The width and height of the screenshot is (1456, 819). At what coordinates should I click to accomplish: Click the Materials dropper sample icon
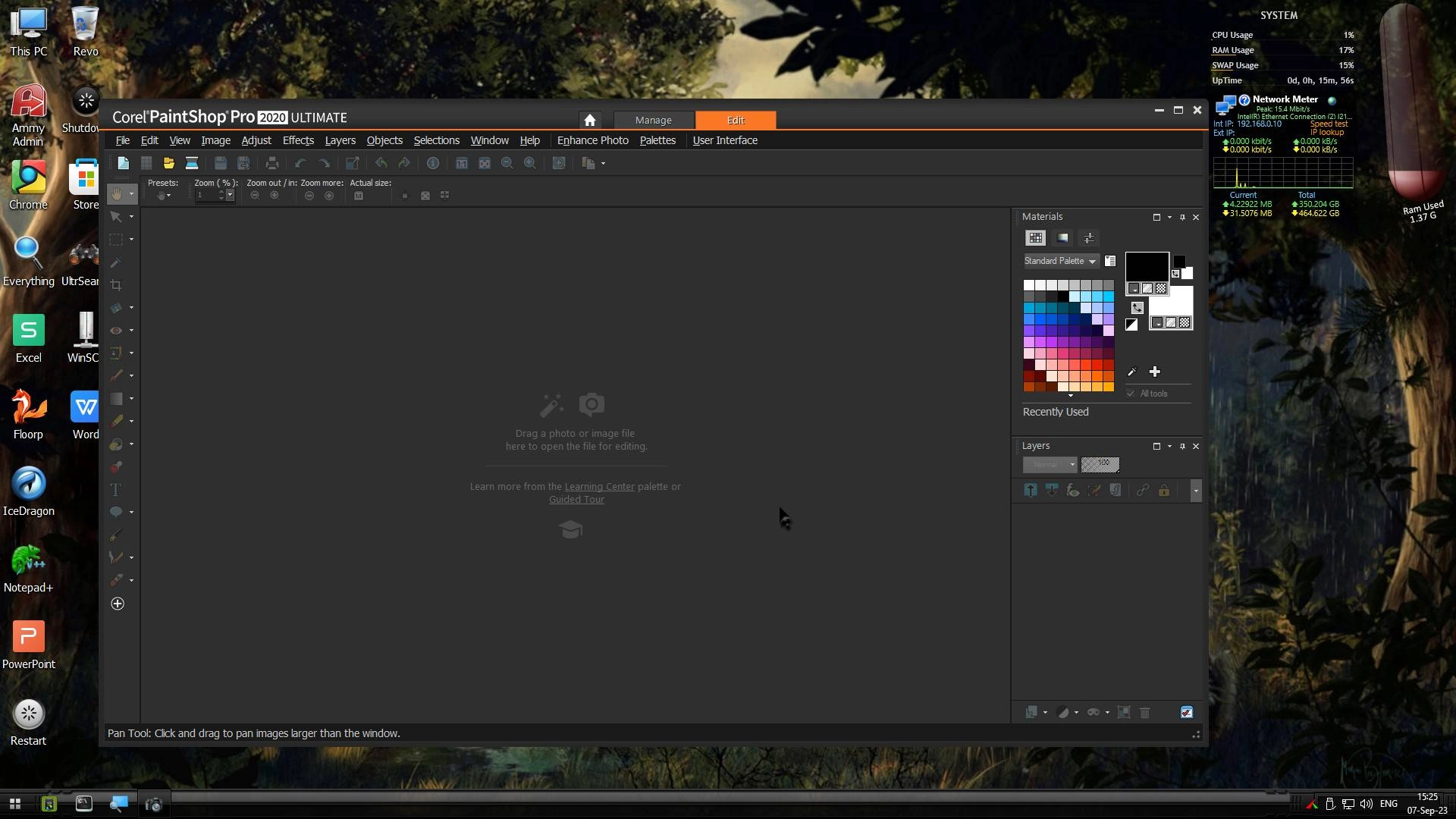(x=1132, y=372)
